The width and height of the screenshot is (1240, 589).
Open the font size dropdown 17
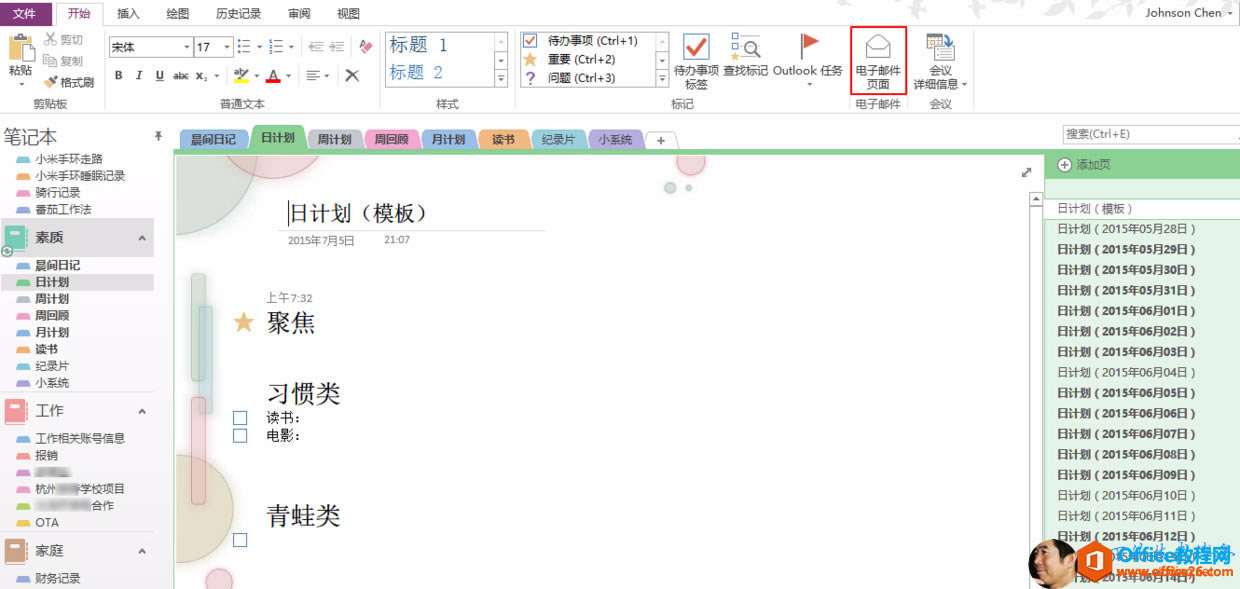pos(227,47)
